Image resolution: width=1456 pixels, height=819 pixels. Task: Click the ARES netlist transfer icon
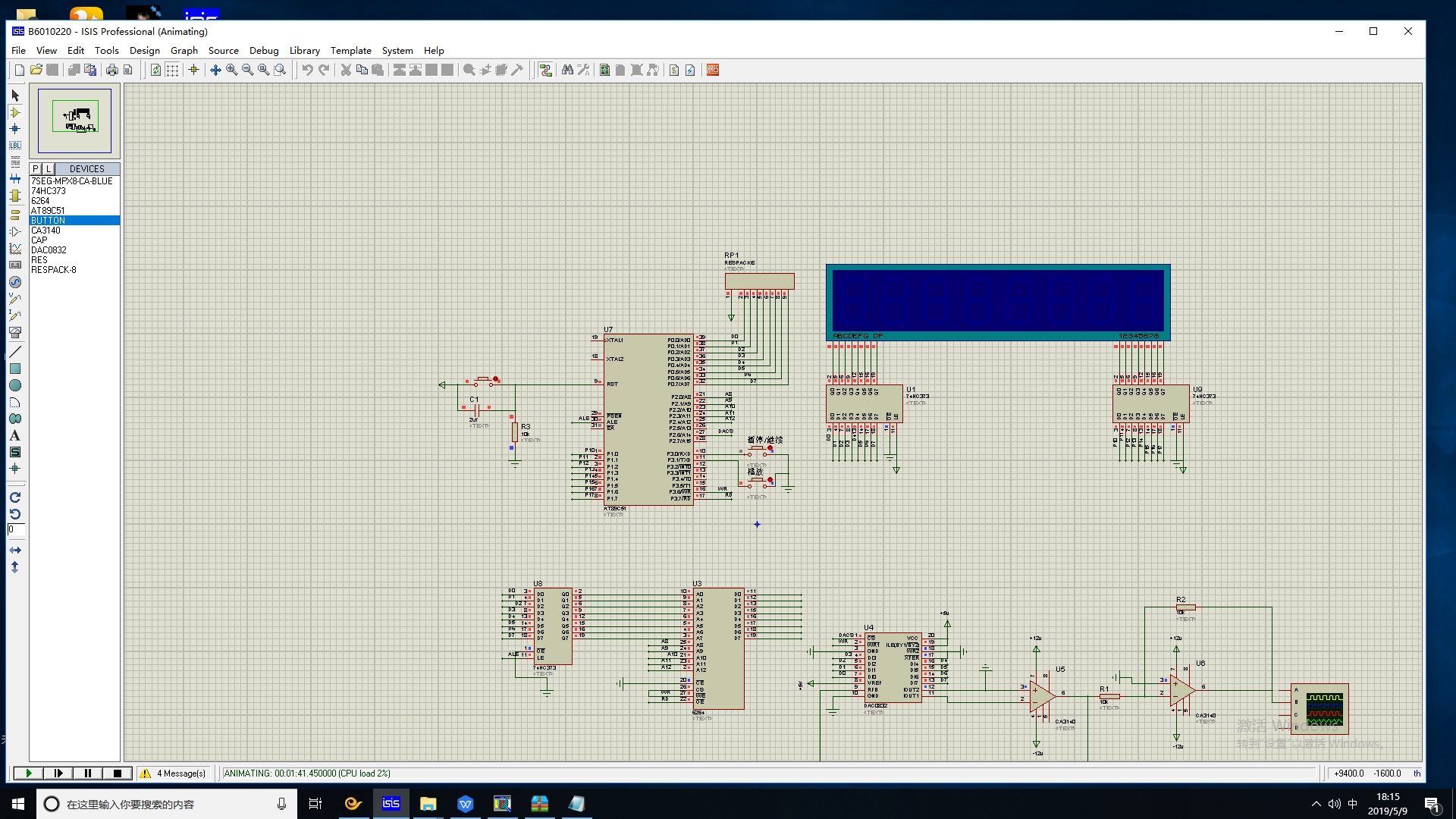pos(713,70)
